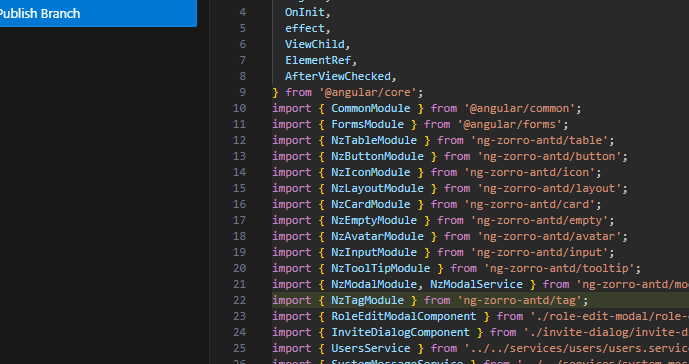Click the 'ng-zorro-antd/table' string
The image size is (689, 364).
tap(539, 140)
